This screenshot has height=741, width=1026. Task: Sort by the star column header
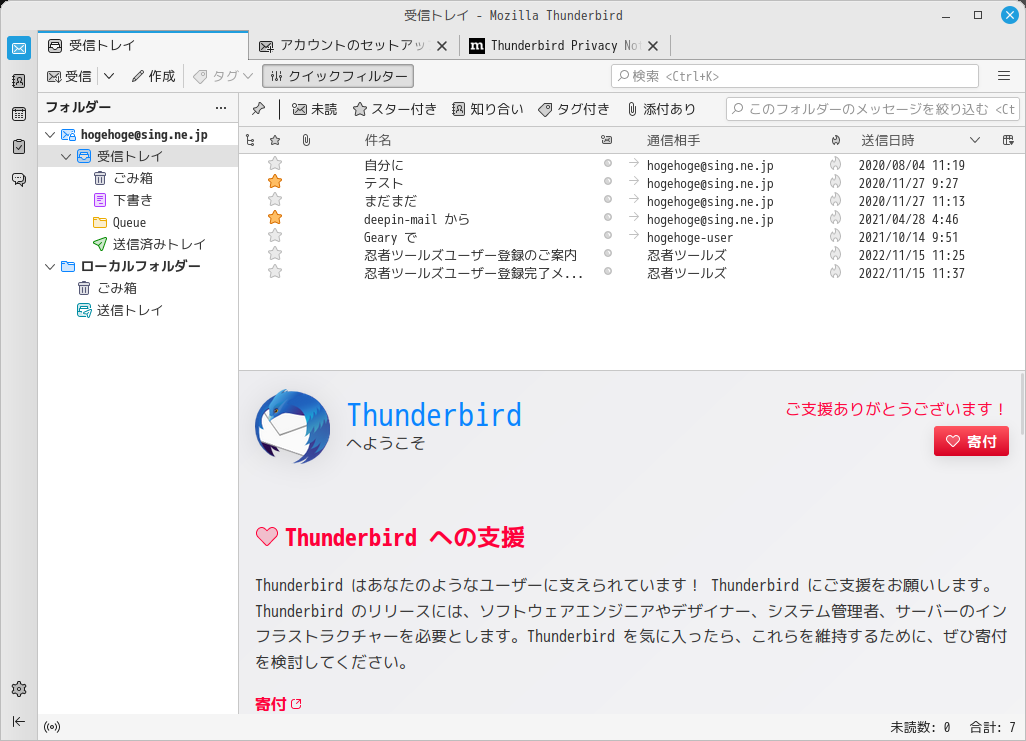tap(275, 140)
